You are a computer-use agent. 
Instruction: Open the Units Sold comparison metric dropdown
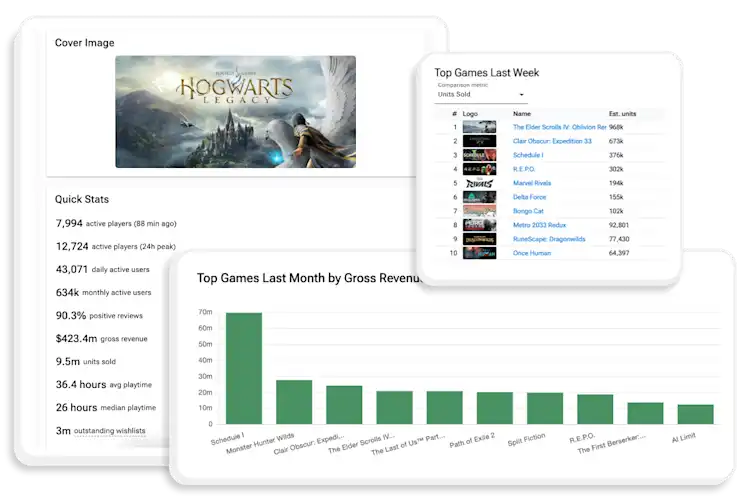point(481,94)
